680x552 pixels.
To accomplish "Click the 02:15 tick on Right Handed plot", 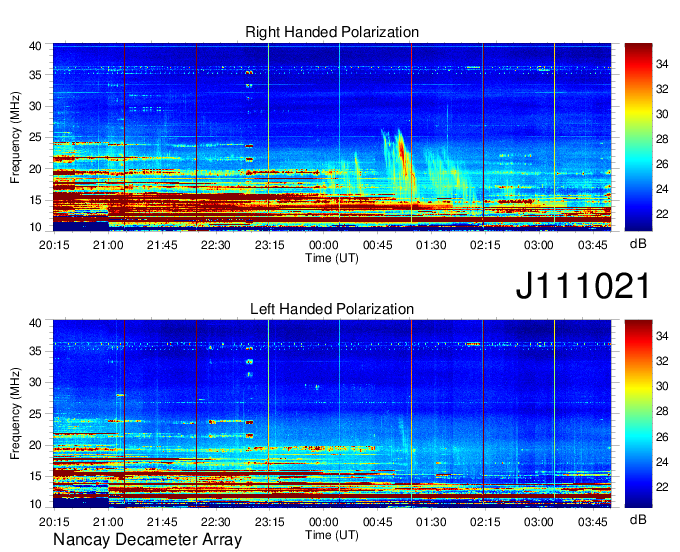I will pos(485,245).
